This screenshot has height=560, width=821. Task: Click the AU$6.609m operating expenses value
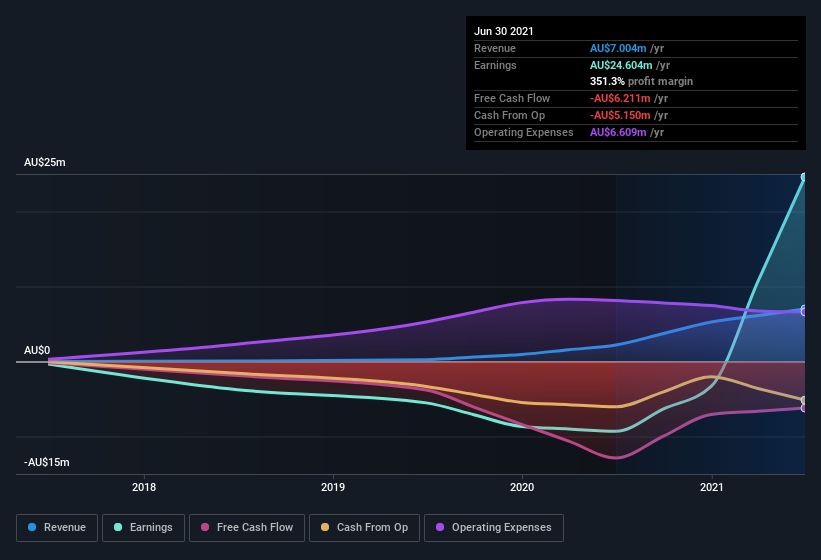point(618,132)
